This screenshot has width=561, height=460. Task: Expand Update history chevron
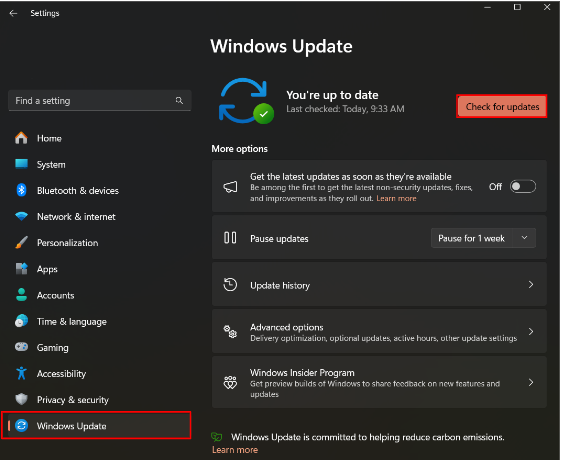point(531,285)
